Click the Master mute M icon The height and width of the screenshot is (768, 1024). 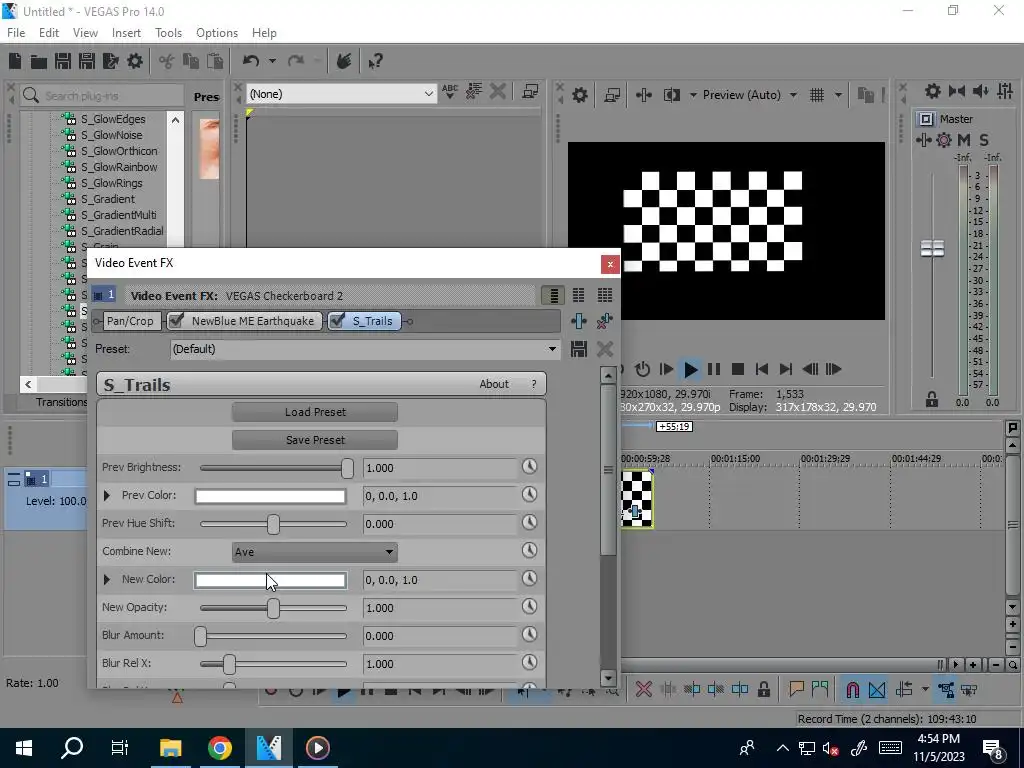tap(964, 140)
